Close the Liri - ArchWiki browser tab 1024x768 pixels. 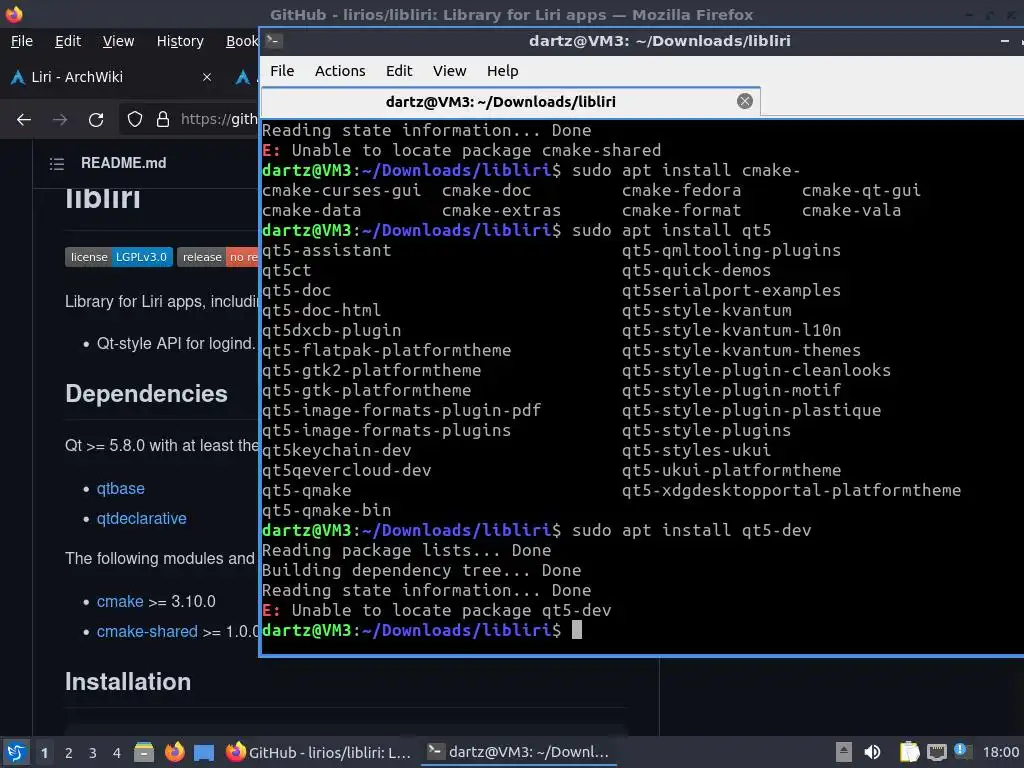(x=207, y=77)
